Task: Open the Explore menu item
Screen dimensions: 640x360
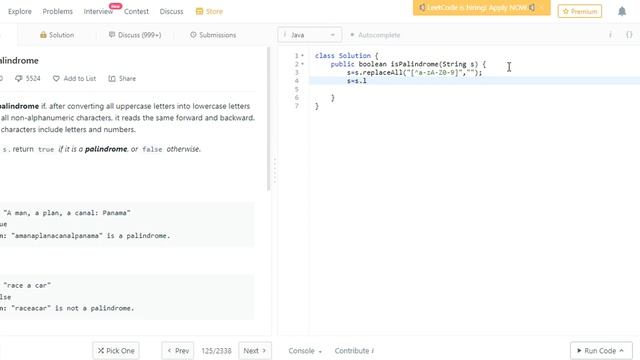Action: [20, 11]
